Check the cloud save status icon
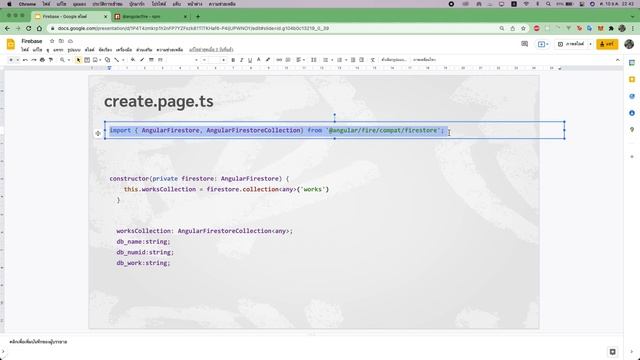This screenshot has height=360, width=640. coord(70,41)
